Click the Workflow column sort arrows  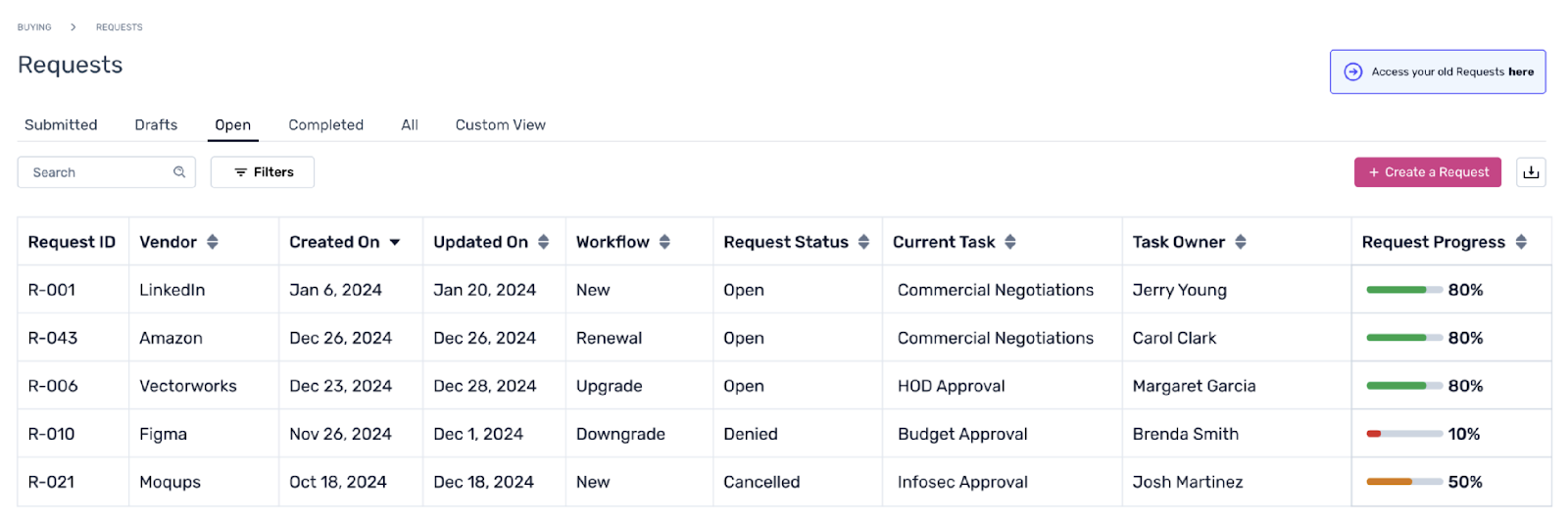click(664, 242)
